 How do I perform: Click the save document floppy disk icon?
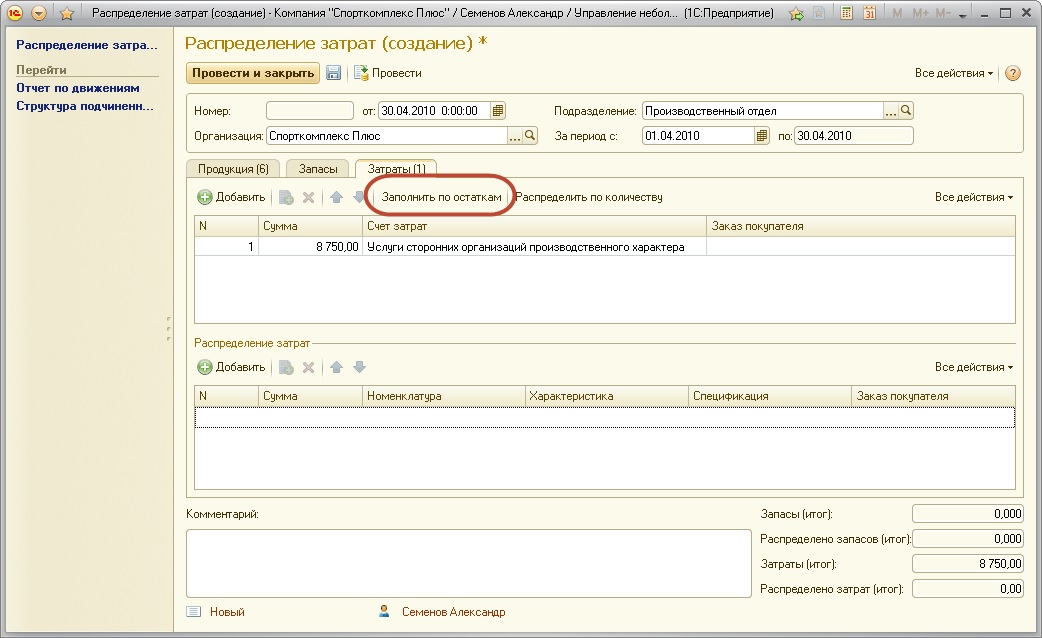point(334,73)
